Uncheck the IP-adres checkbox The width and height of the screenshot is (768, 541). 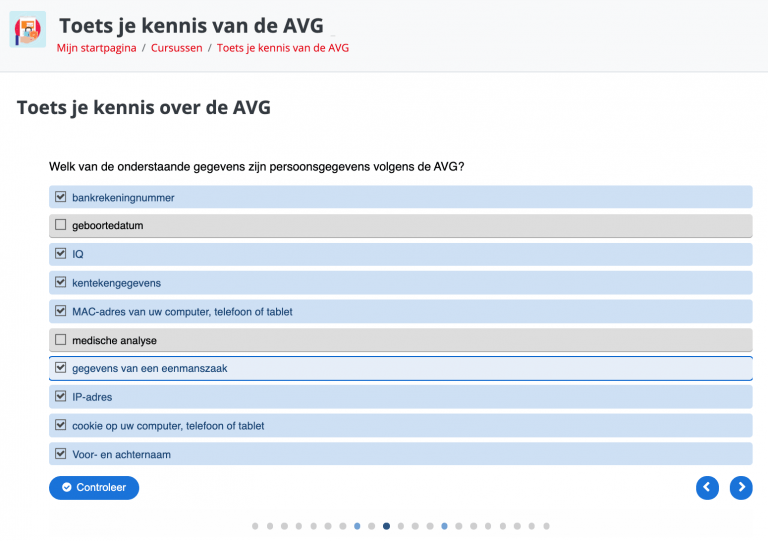point(61,396)
